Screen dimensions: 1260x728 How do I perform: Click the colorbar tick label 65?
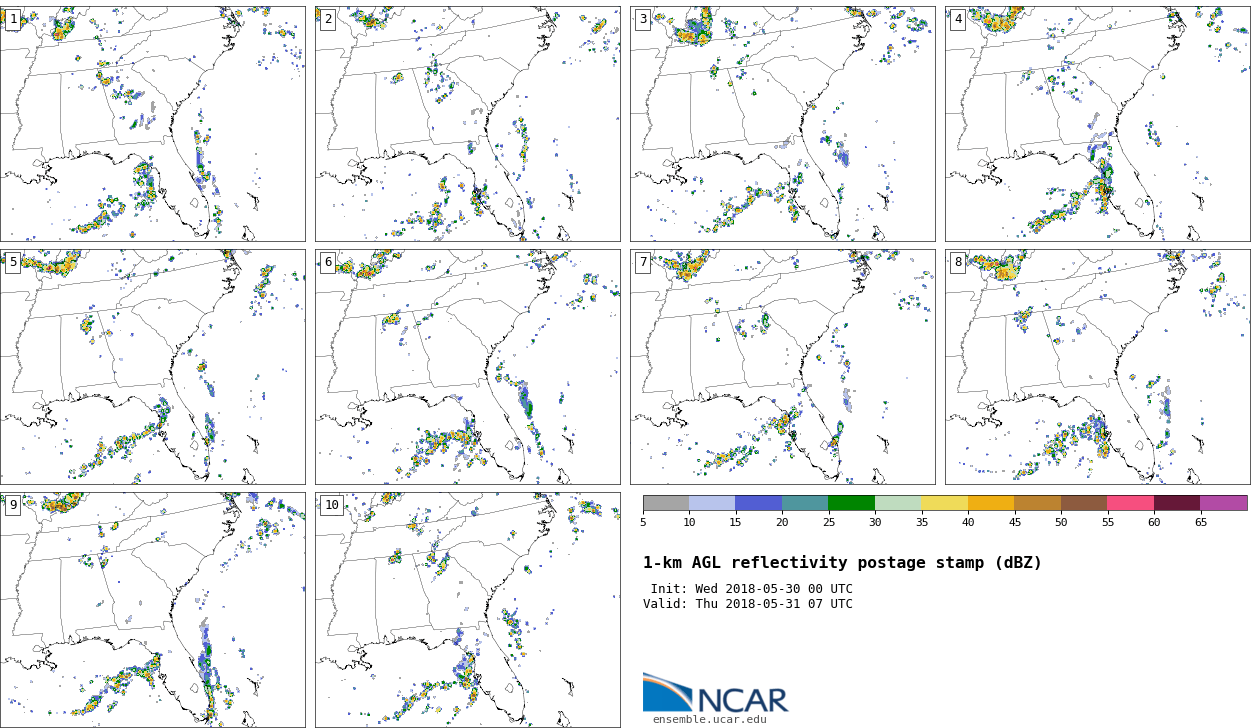pyautogui.click(x=1201, y=522)
